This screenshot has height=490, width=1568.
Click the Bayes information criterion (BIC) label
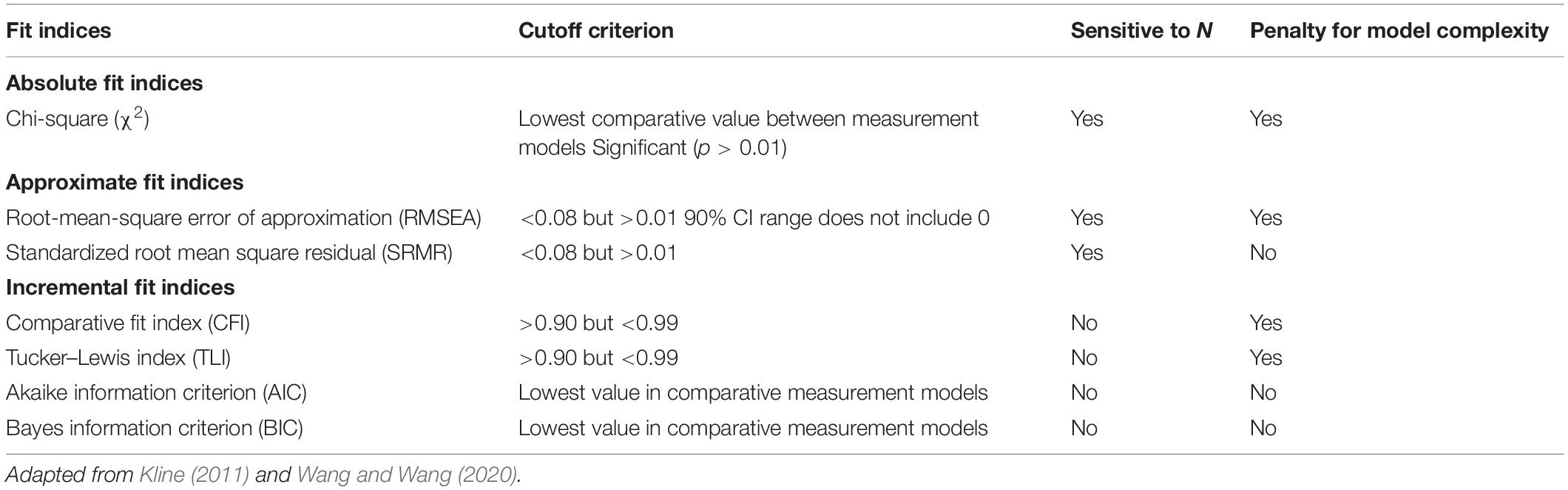pyautogui.click(x=155, y=428)
